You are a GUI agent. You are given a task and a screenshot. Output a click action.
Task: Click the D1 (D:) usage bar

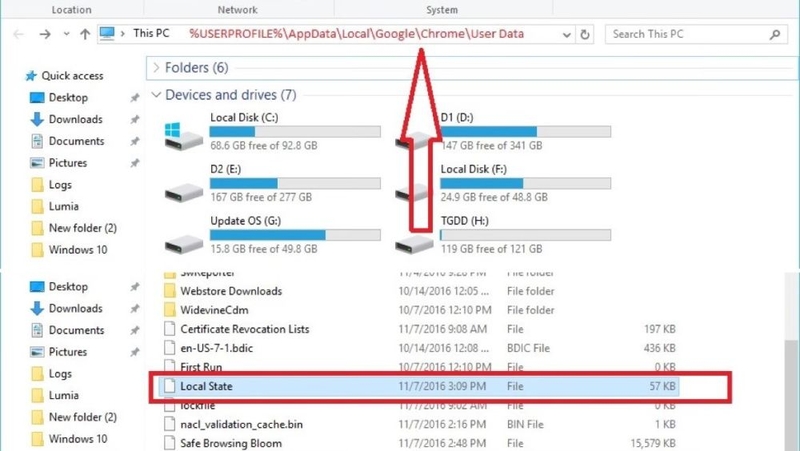(x=526, y=132)
